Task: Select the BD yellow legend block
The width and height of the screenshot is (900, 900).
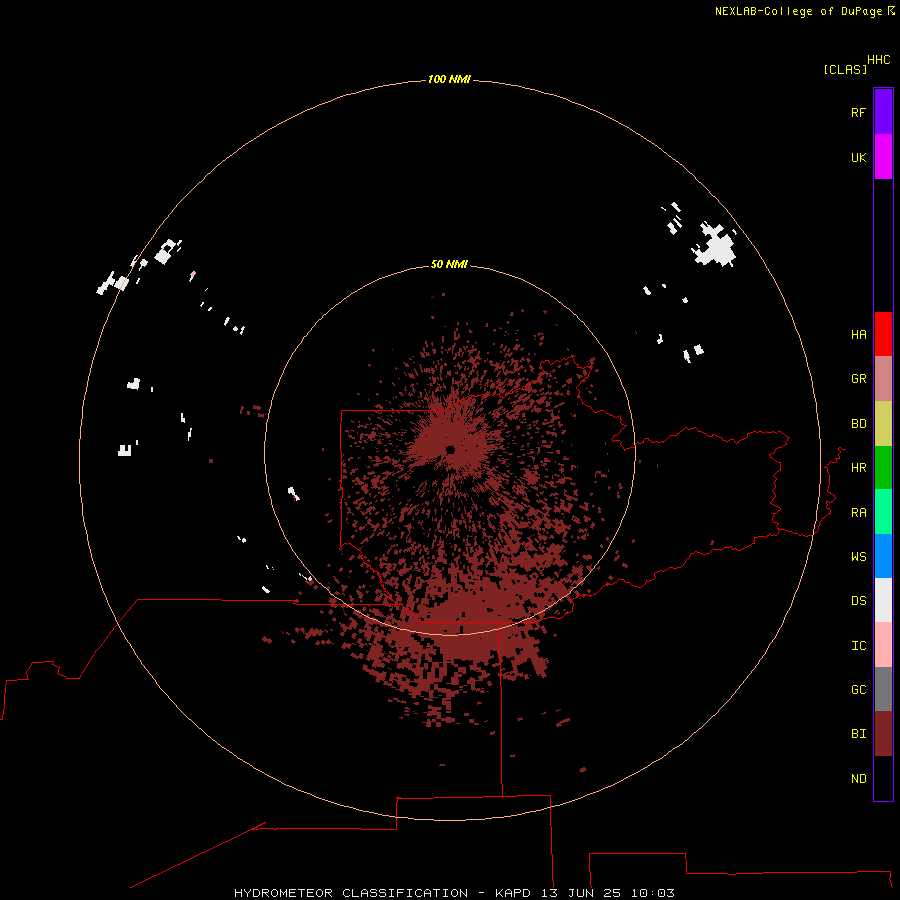Action: pyautogui.click(x=883, y=423)
